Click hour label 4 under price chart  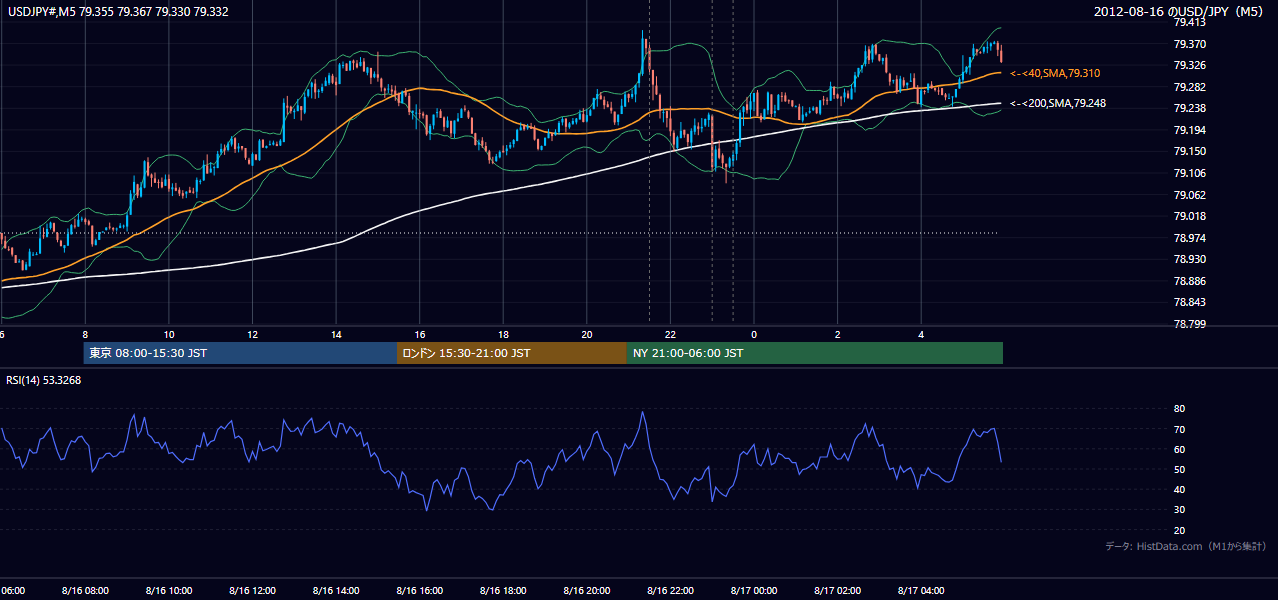tap(921, 335)
